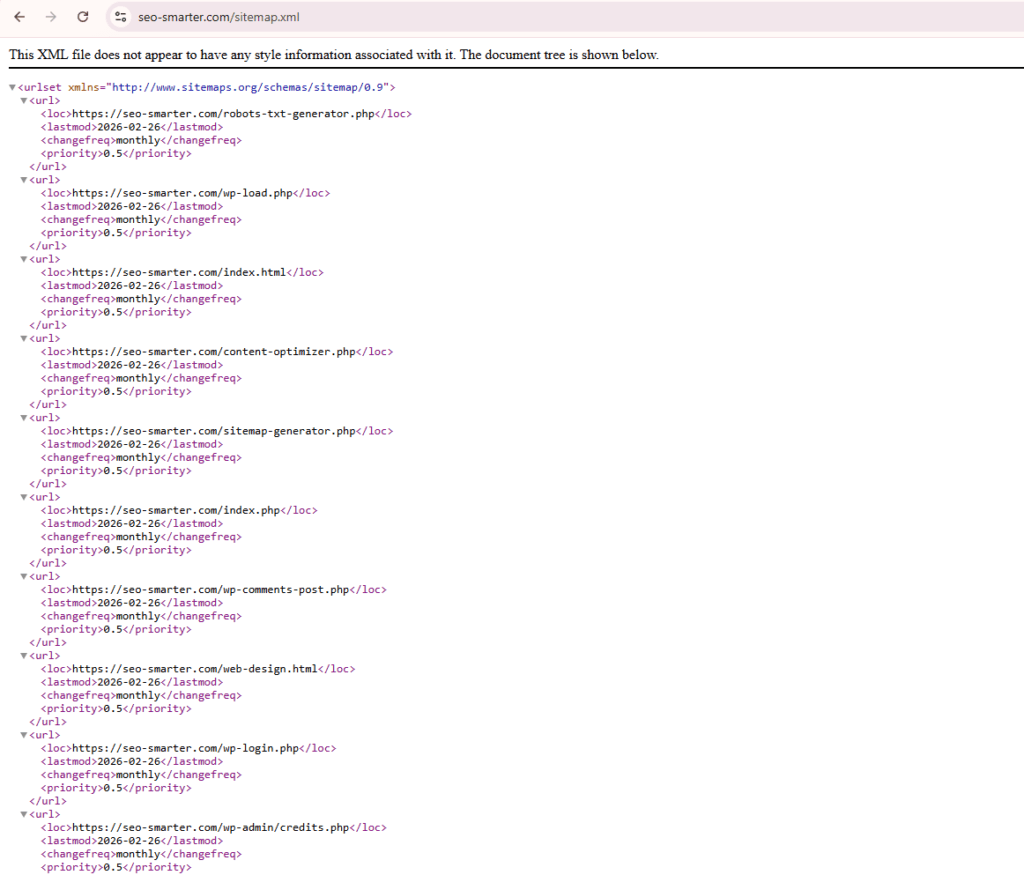This screenshot has height=875, width=1024.
Task: Click the browser forward arrow
Action: coord(51,17)
